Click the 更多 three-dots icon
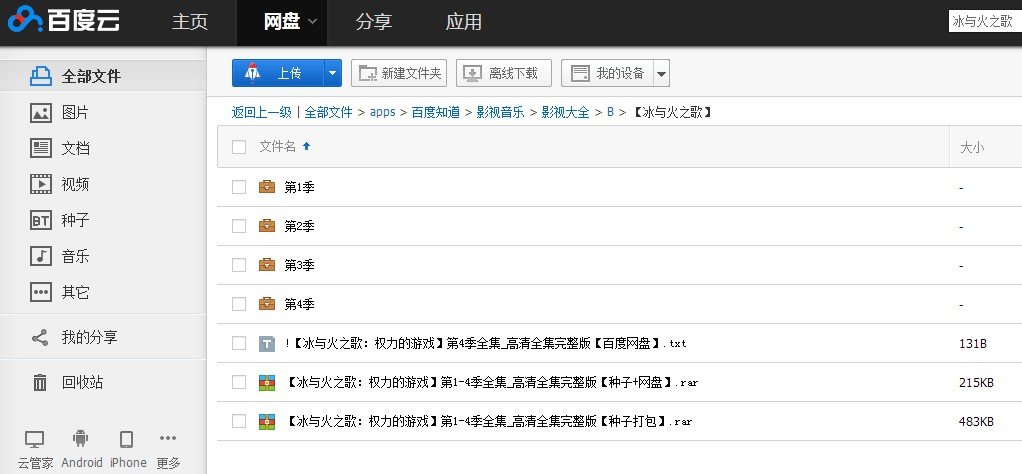This screenshot has height=474, width=1022. (x=168, y=438)
